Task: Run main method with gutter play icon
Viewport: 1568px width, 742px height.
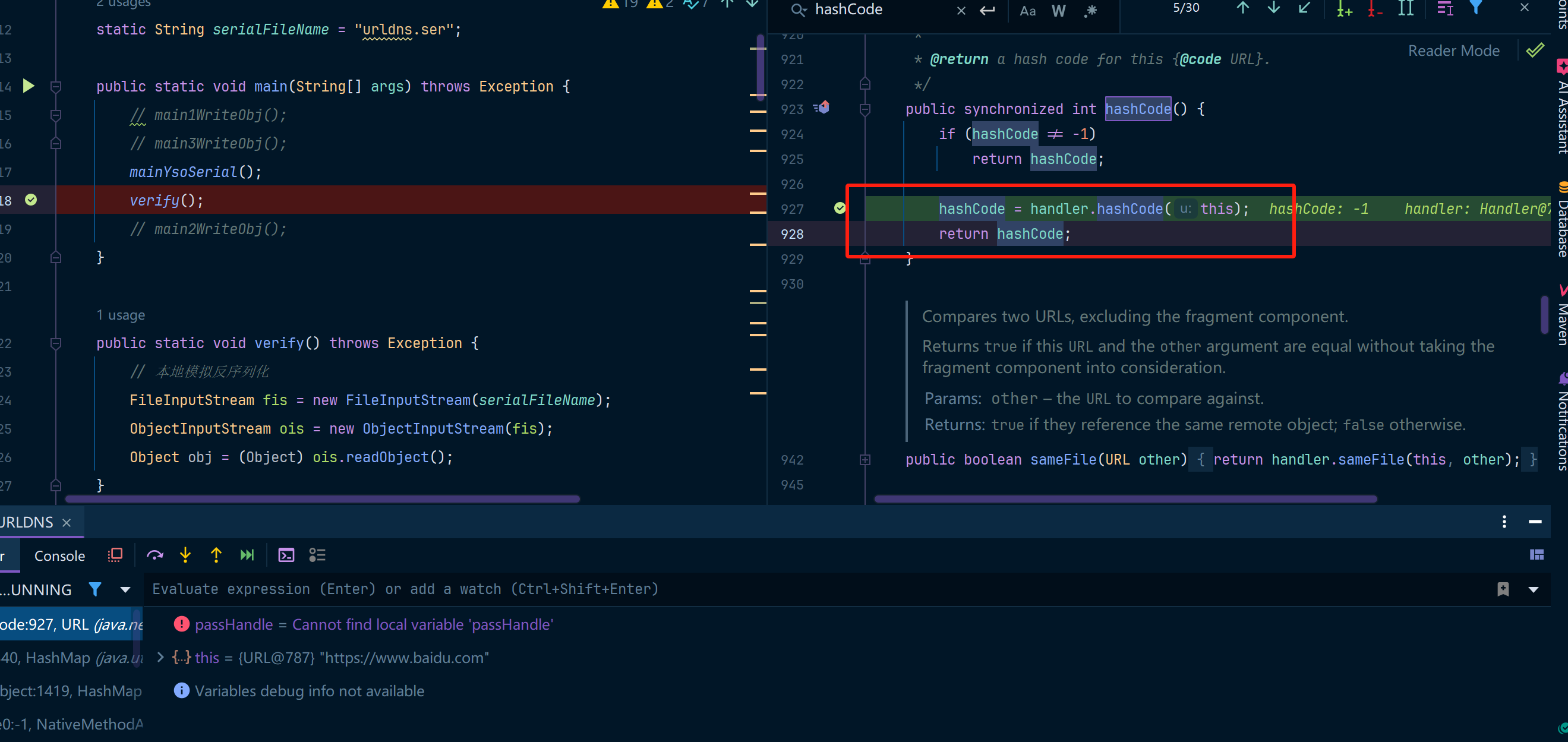Action: point(28,86)
